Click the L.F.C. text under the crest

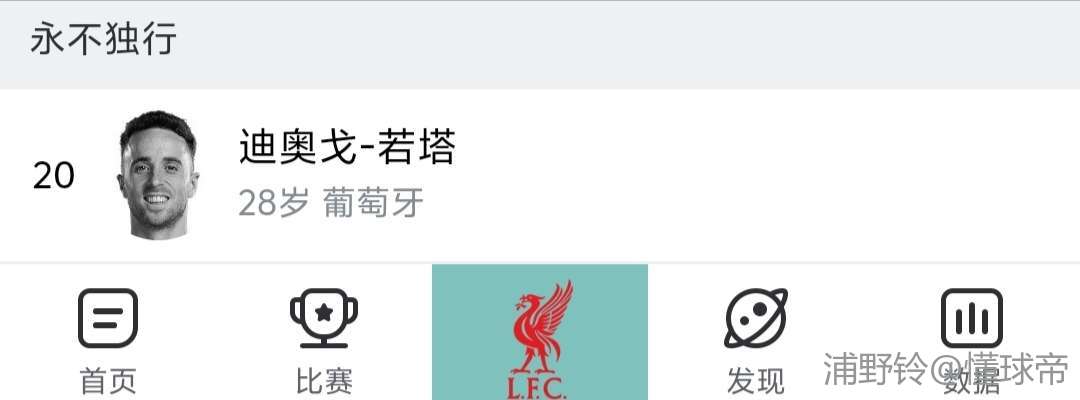click(537, 388)
